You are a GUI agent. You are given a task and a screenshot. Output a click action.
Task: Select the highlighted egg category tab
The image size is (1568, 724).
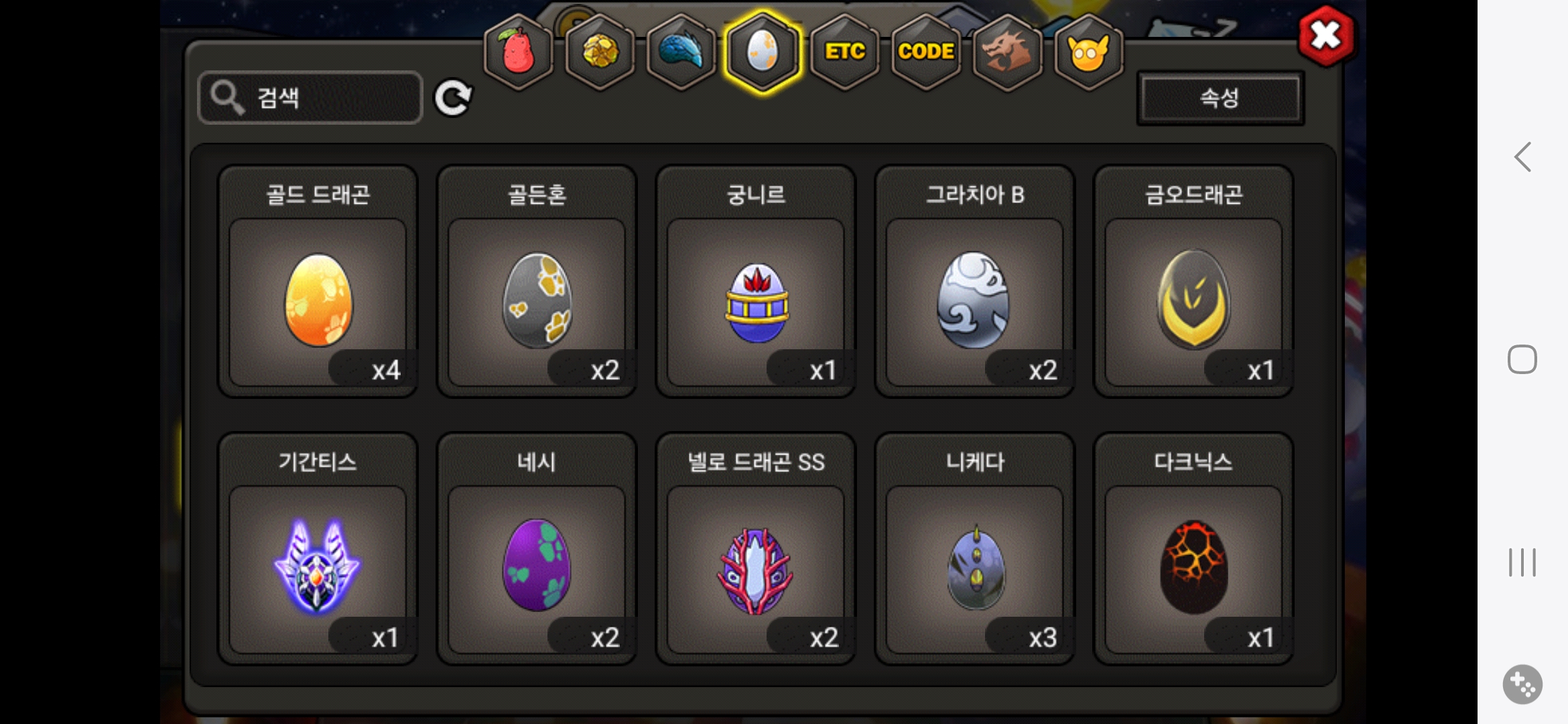click(763, 52)
